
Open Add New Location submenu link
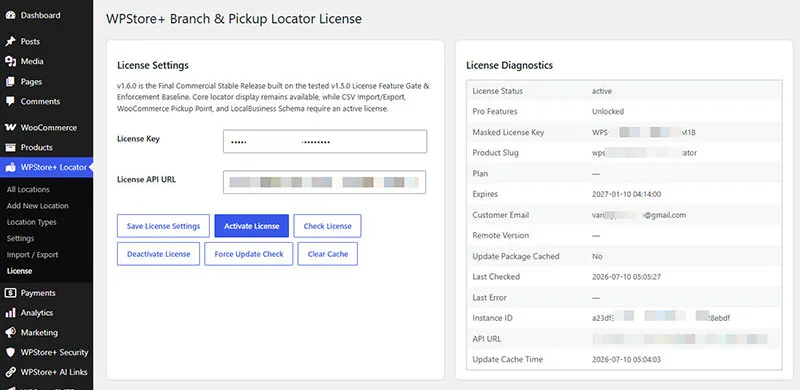click(38, 206)
